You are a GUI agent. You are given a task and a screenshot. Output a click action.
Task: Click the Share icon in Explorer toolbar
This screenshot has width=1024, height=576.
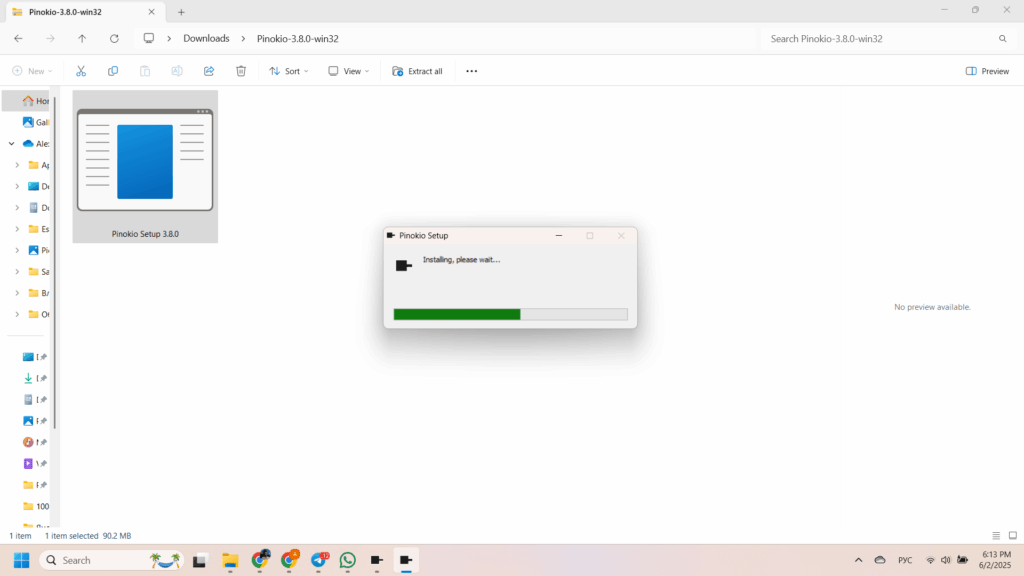209,71
